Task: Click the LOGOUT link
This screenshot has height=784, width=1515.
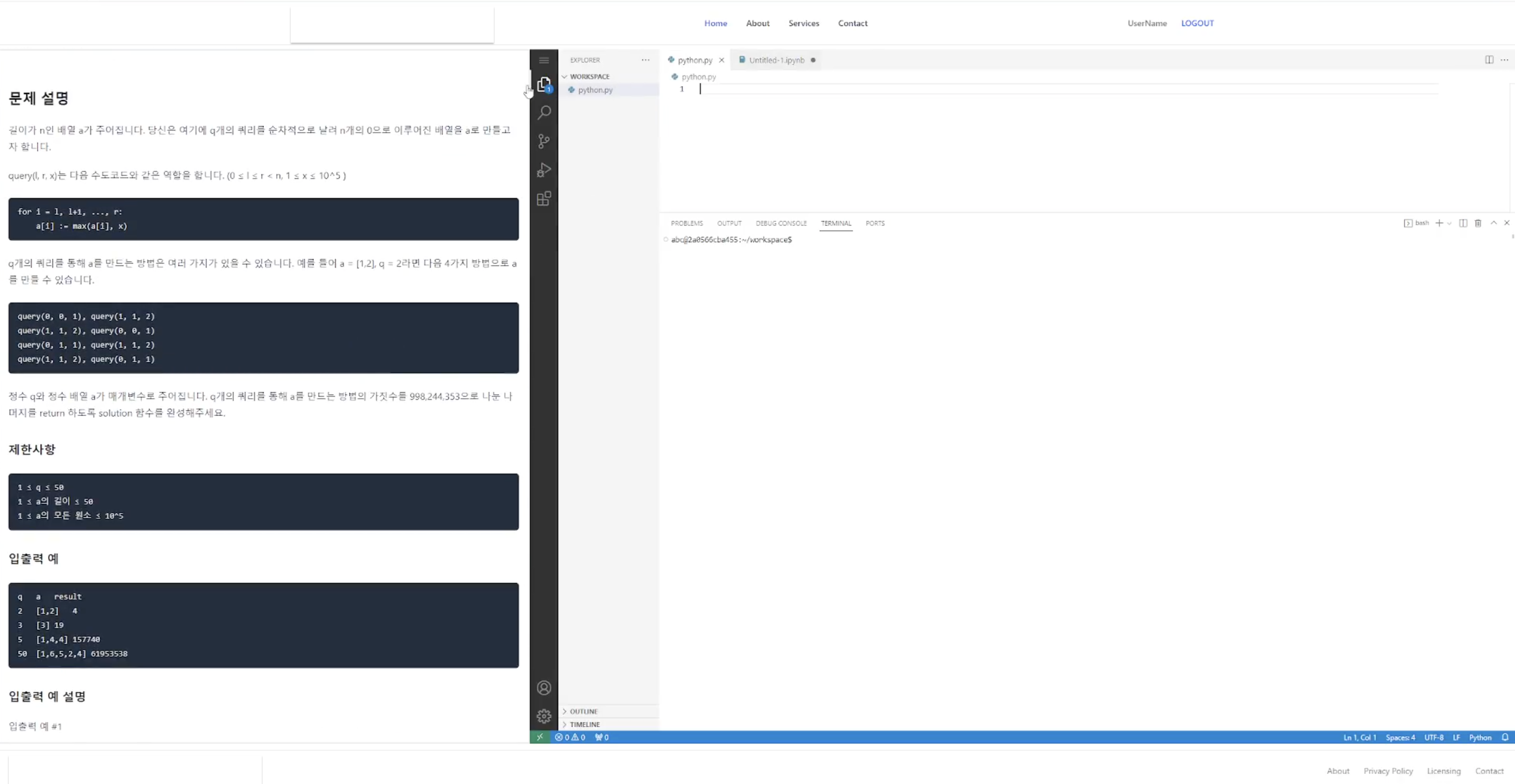Action: [1197, 23]
